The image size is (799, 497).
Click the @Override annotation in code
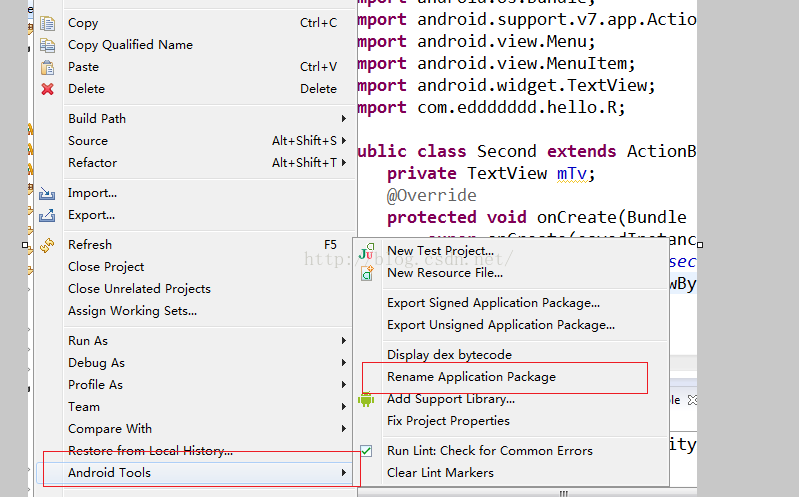[432, 195]
